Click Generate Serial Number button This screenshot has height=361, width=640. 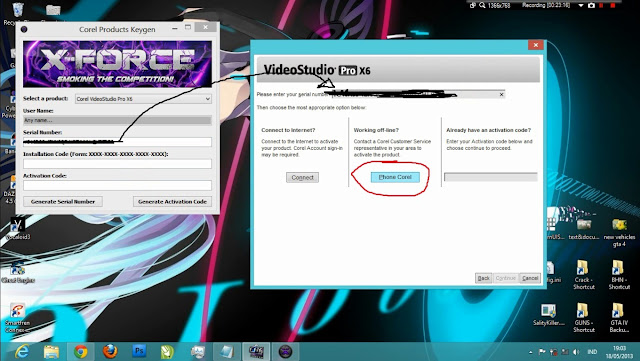63,201
